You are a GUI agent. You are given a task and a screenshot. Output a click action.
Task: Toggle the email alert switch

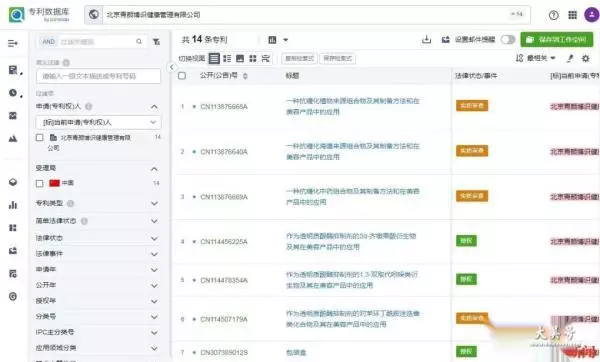(508, 39)
